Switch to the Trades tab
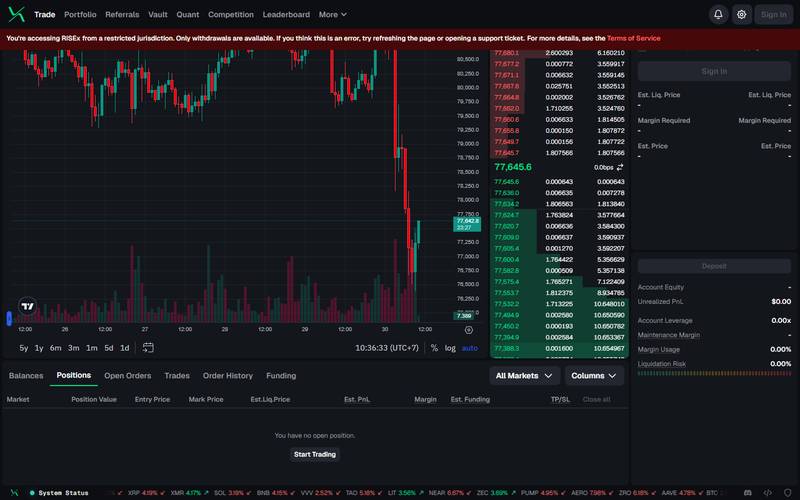This screenshot has width=800, height=500. (177, 376)
